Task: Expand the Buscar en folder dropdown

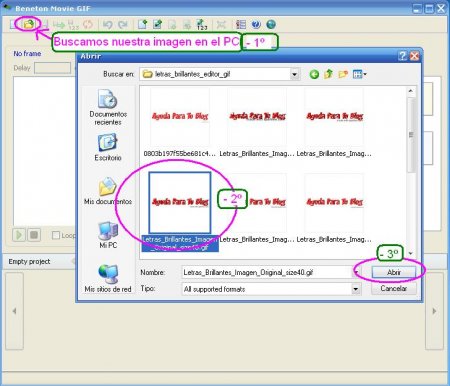Action: (294, 74)
